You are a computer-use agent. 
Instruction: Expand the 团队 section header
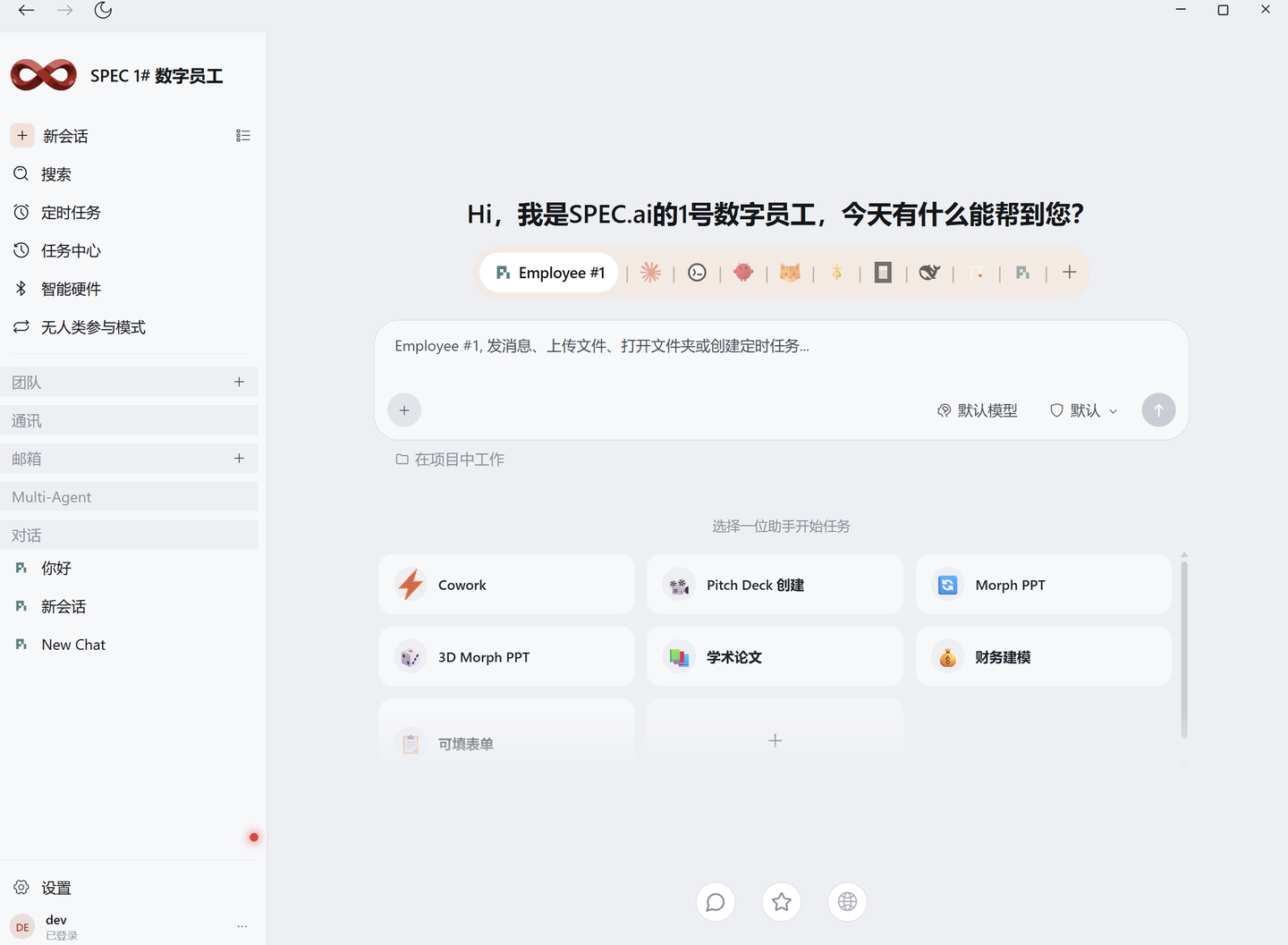coord(129,382)
